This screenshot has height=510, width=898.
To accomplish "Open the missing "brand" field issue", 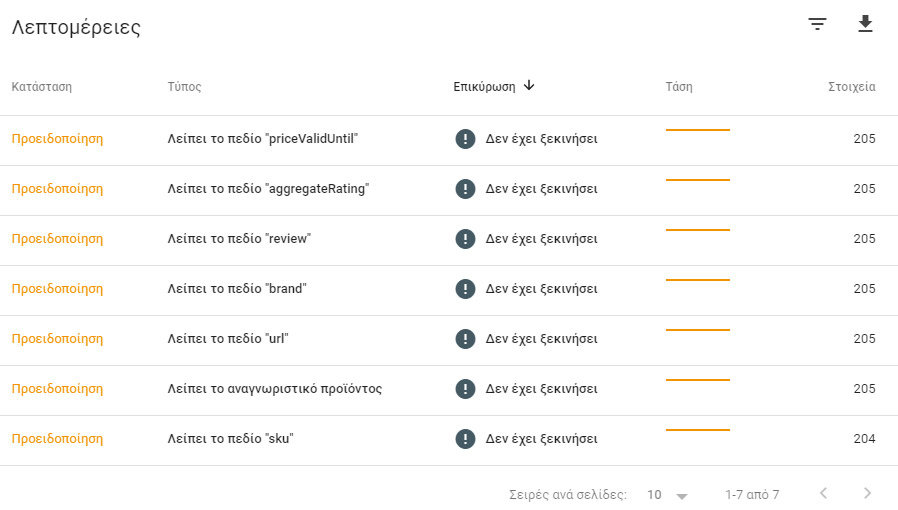I will tap(237, 289).
